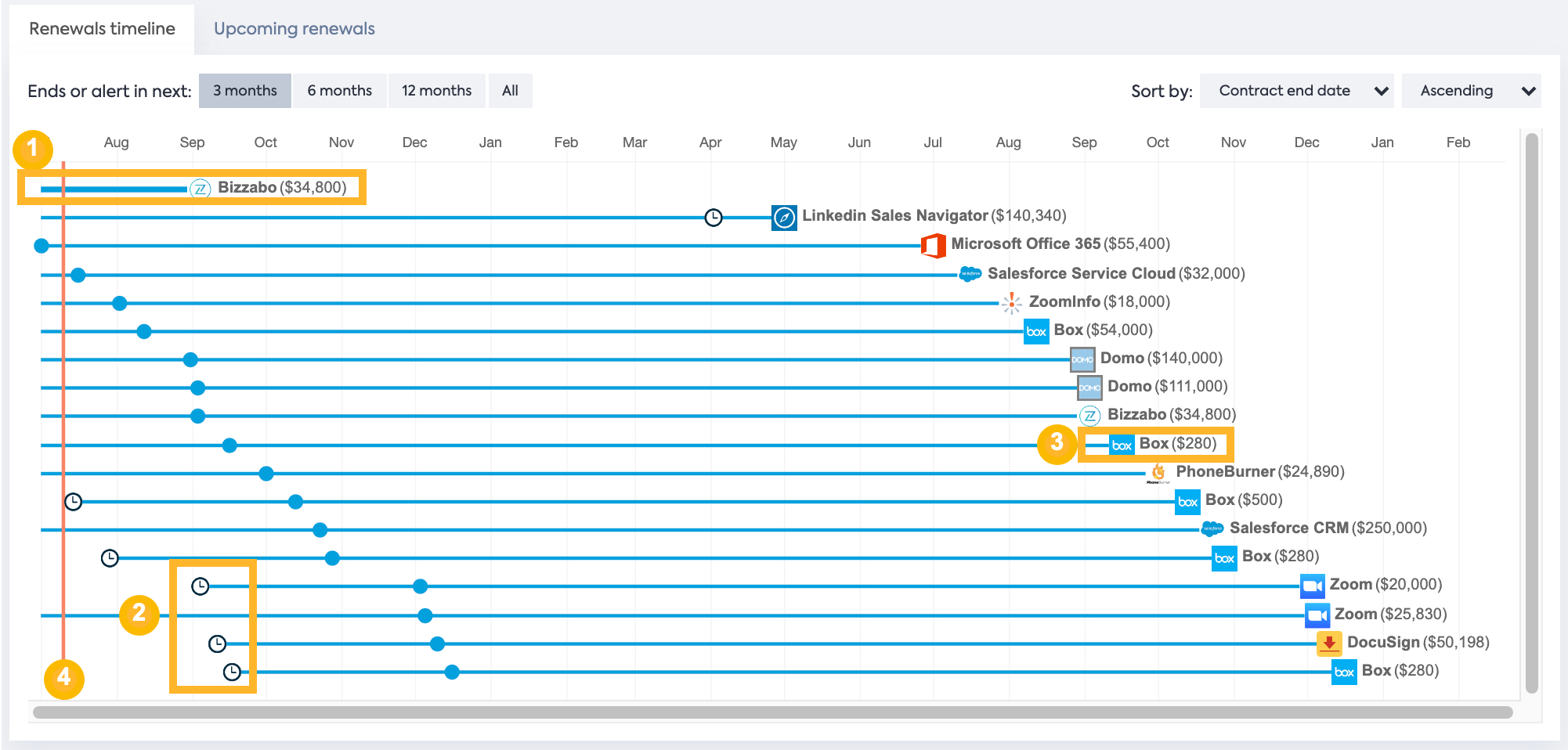Click the Domo ($111,000) logo icon

pyautogui.click(x=1089, y=388)
